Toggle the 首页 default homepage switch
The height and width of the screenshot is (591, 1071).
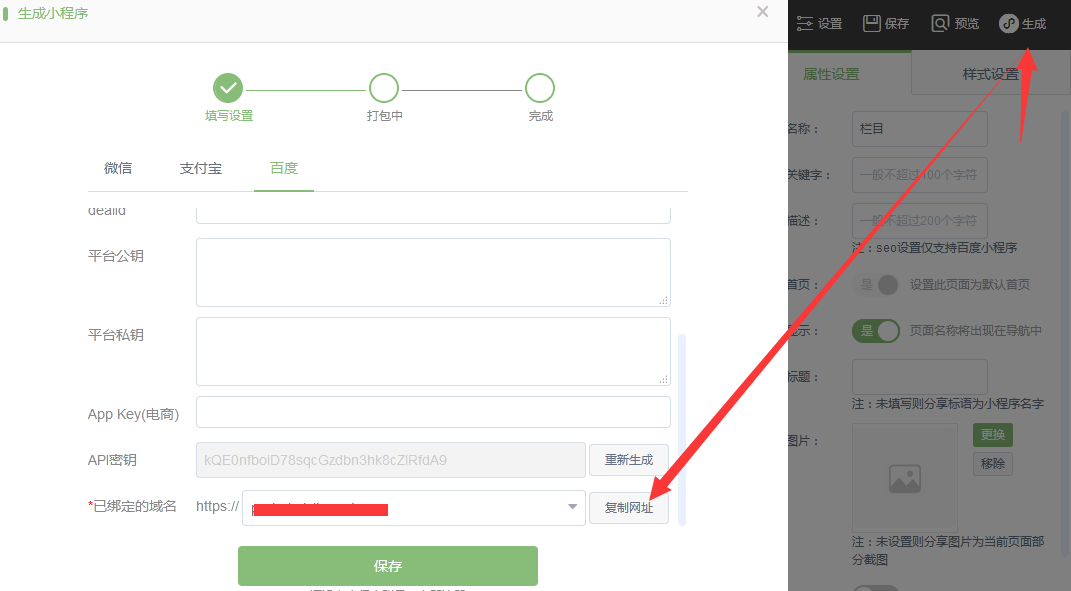click(x=877, y=285)
